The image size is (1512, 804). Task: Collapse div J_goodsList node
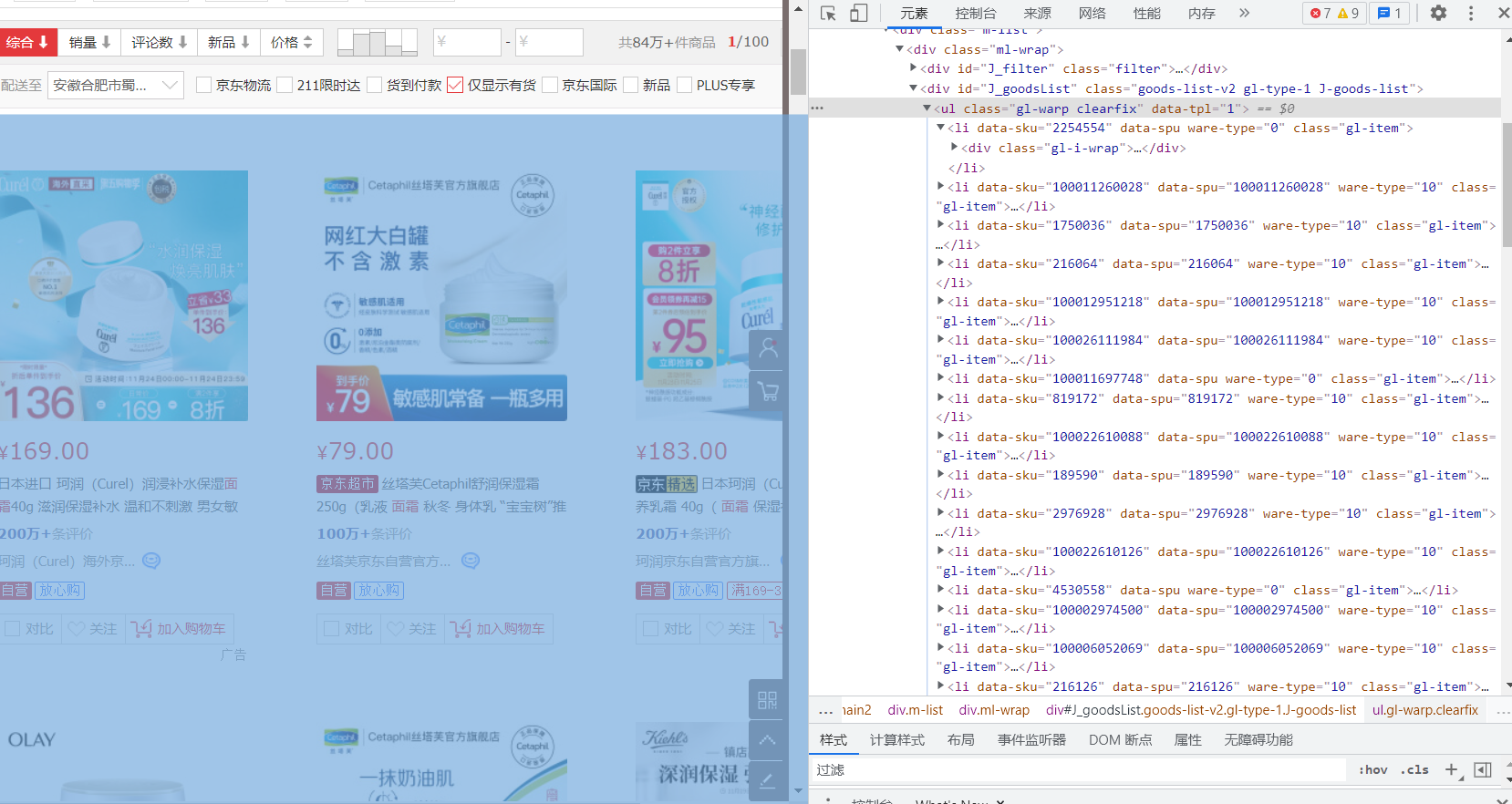click(914, 88)
